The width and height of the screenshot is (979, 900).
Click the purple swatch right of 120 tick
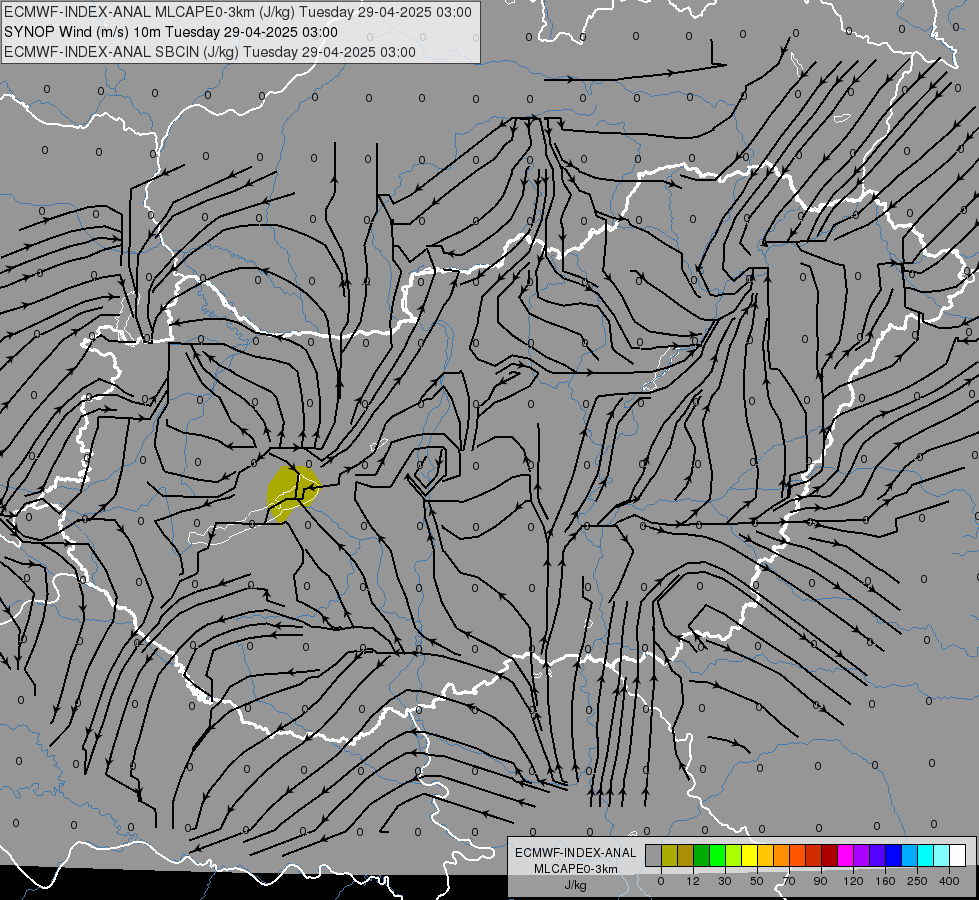862,855
